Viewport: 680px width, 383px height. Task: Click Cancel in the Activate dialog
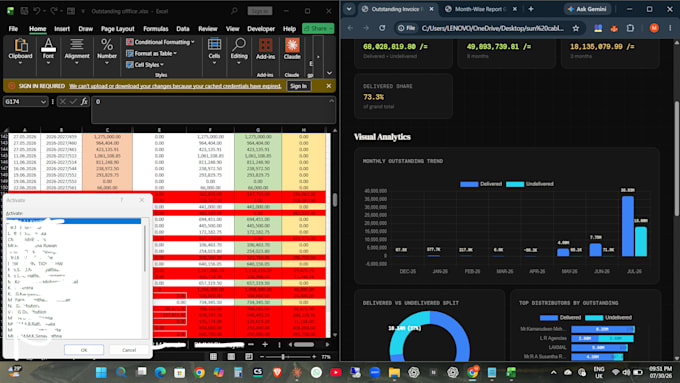129,350
